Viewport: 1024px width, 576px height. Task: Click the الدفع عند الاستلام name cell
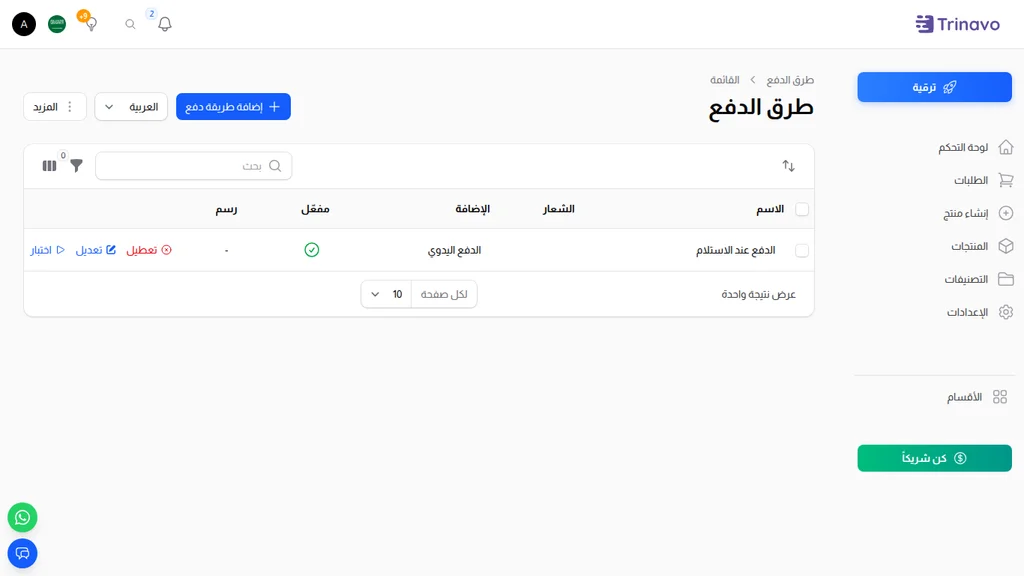click(735, 250)
